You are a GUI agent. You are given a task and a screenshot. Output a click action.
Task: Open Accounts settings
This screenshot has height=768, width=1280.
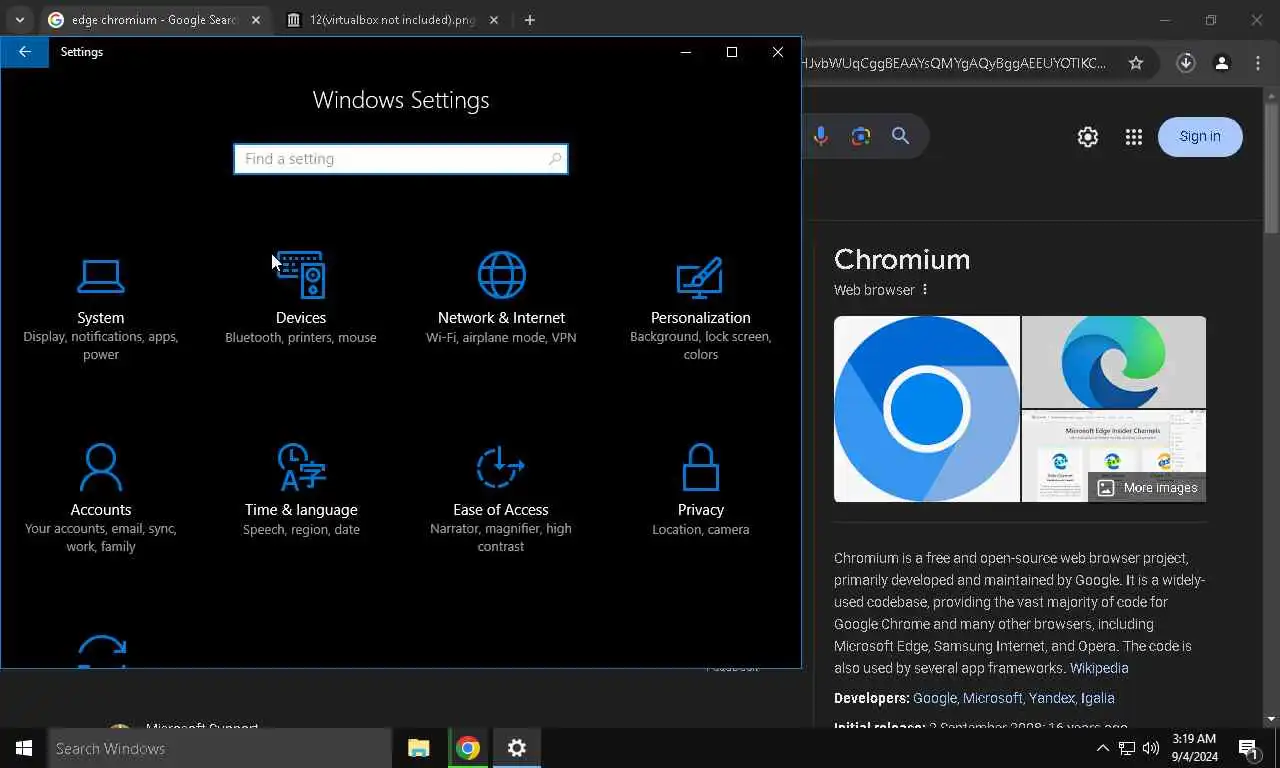(x=101, y=500)
